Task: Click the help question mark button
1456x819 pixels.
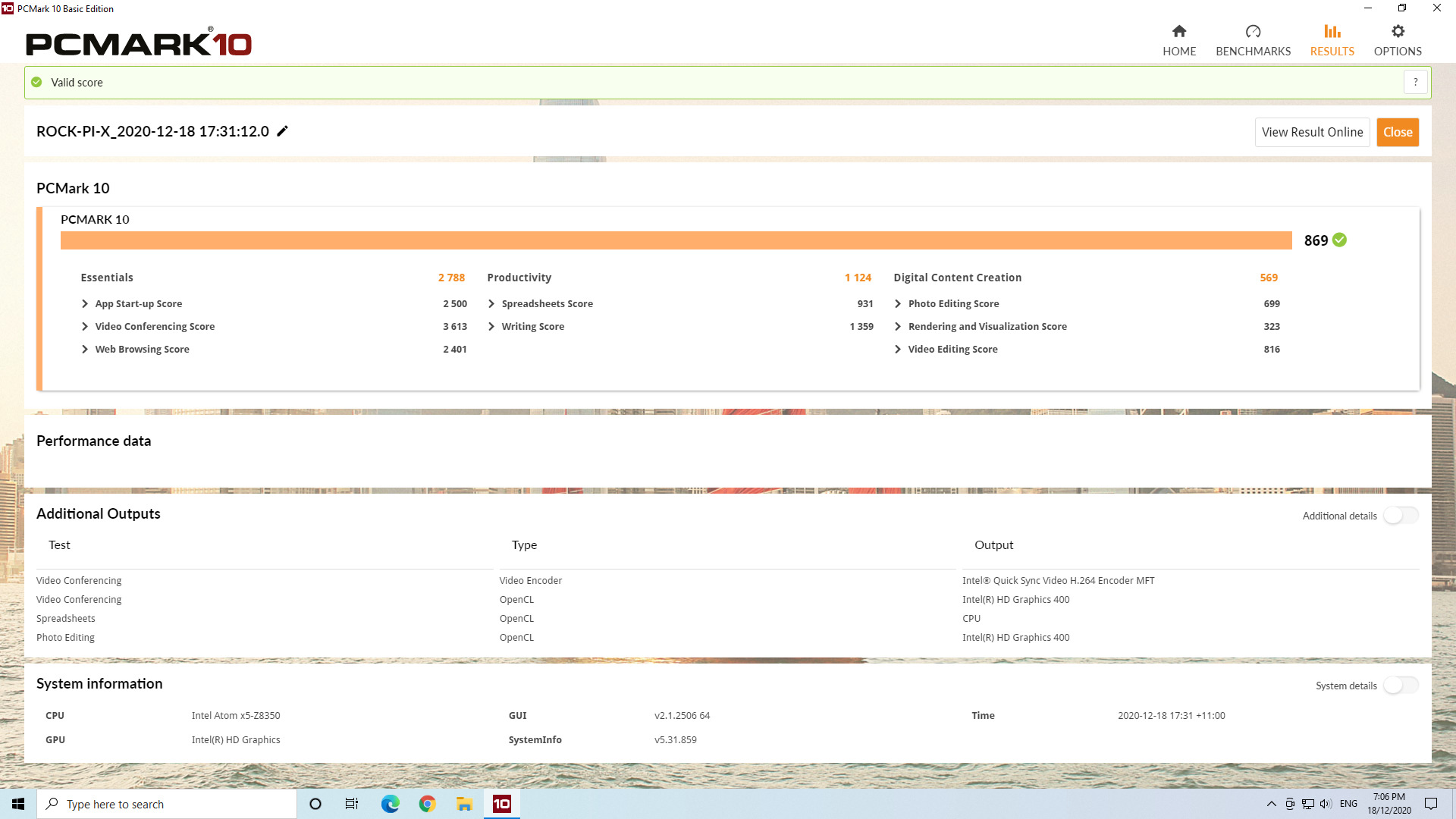Action: [x=1415, y=82]
